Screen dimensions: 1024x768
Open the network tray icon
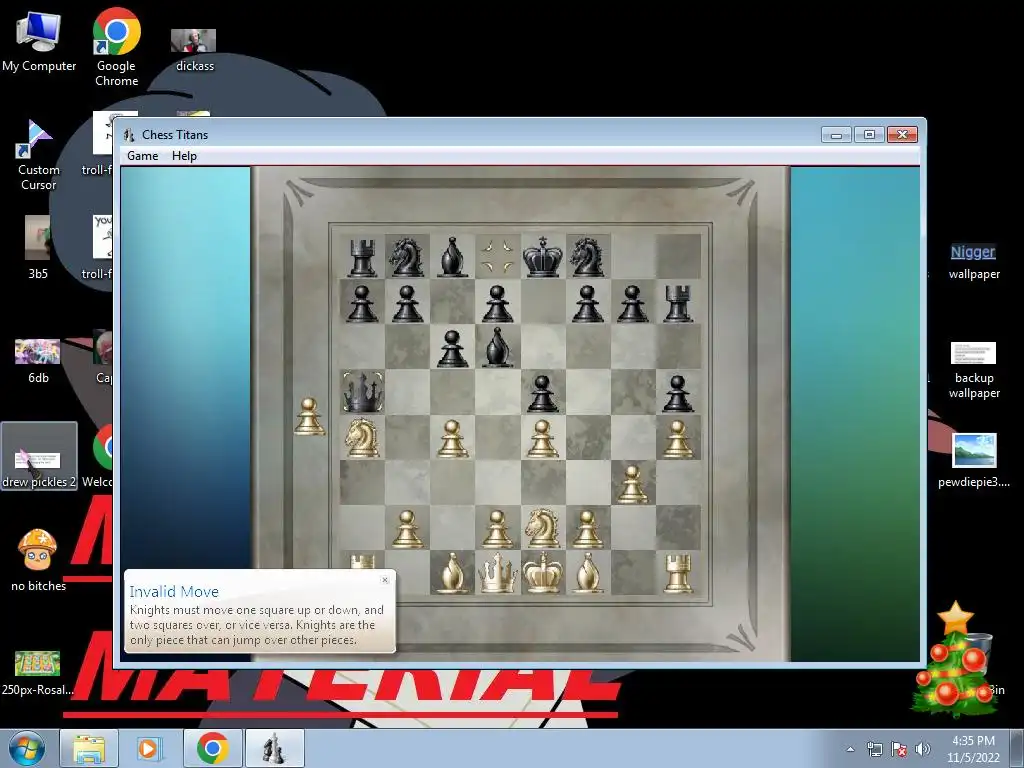(x=874, y=749)
